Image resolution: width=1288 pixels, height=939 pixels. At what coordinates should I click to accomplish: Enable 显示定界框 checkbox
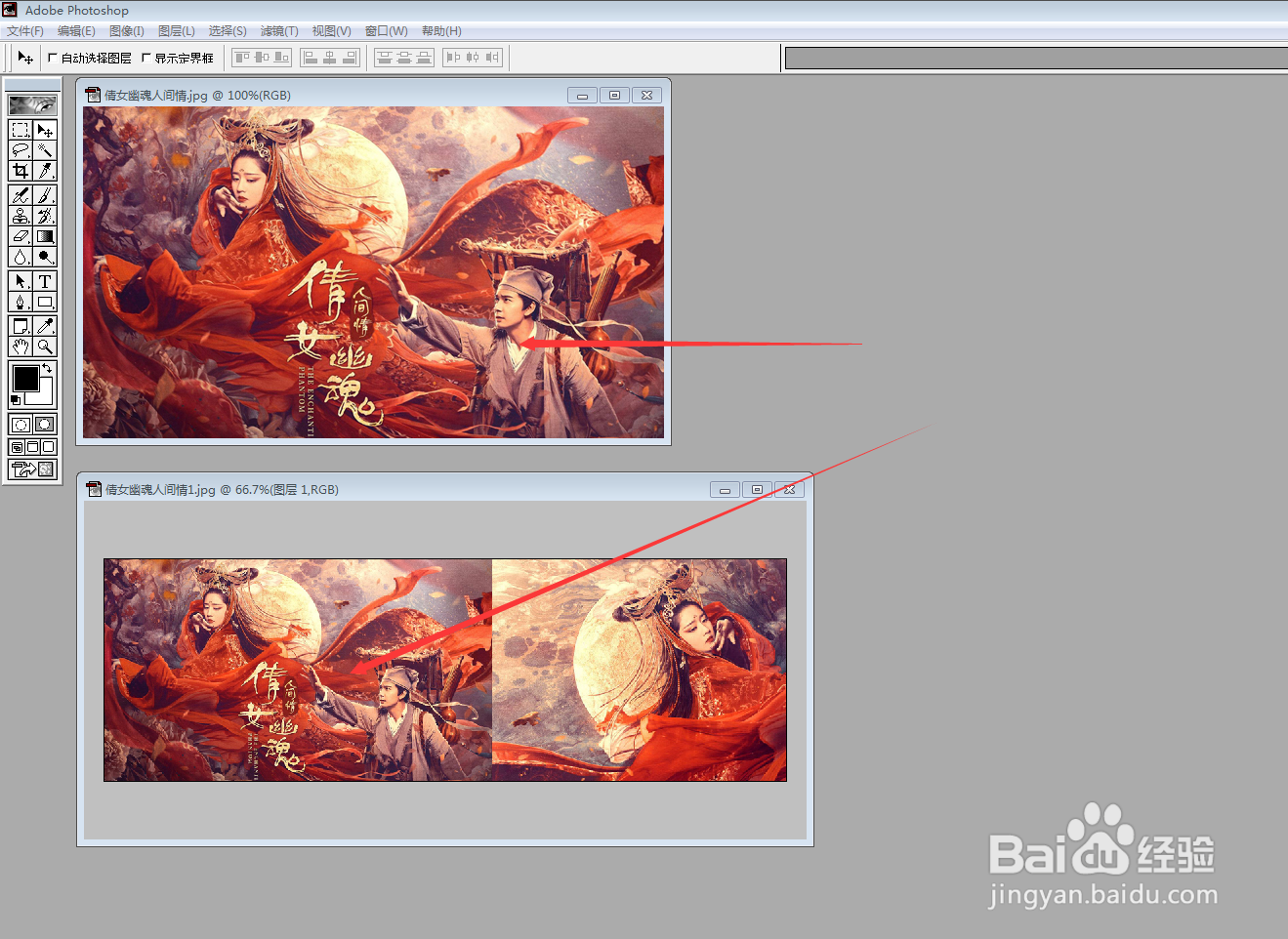[x=146, y=58]
